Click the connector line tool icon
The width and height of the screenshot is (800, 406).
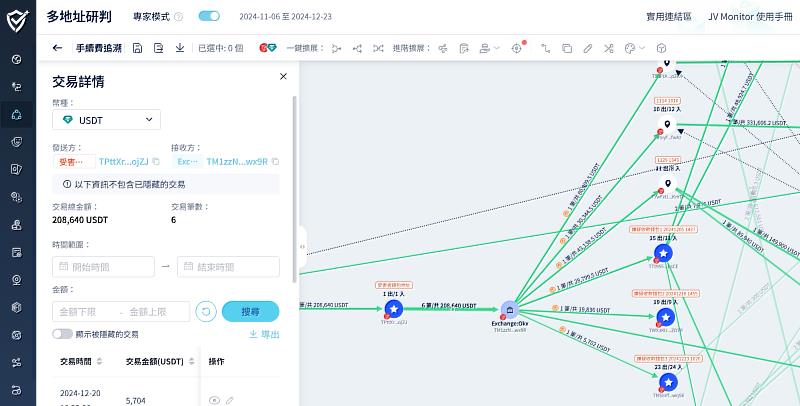pos(546,48)
